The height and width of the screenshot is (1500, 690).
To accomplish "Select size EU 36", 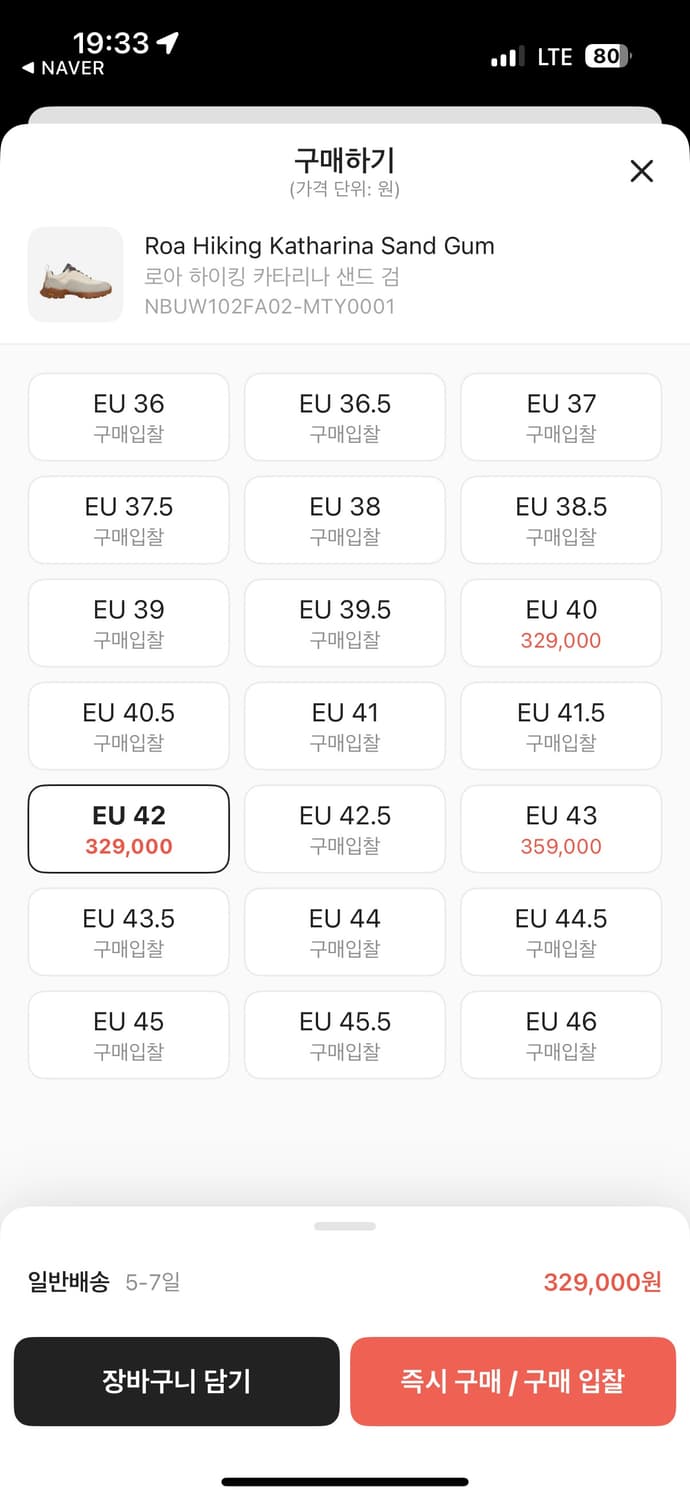I will pyautogui.click(x=129, y=417).
